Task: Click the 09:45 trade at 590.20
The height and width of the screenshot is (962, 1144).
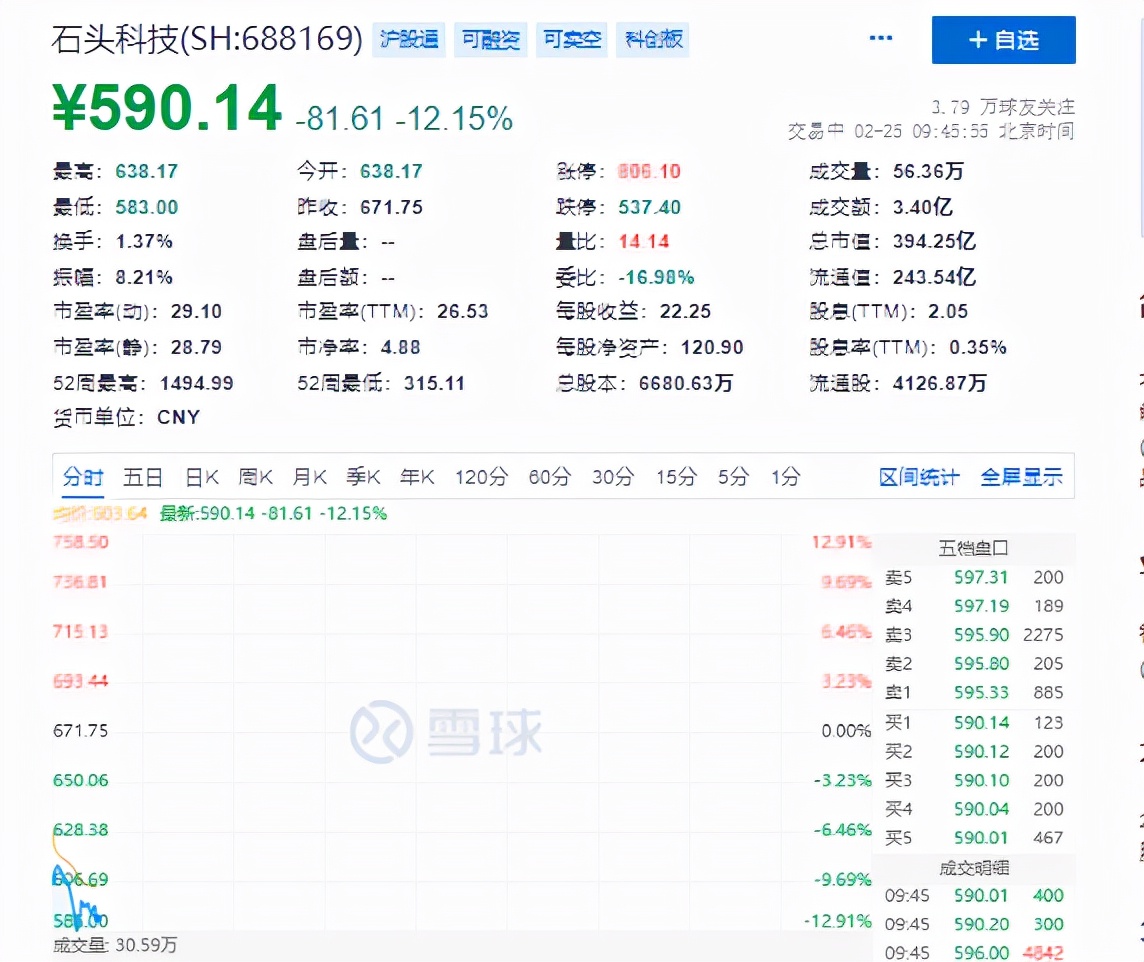Action: click(x=974, y=925)
